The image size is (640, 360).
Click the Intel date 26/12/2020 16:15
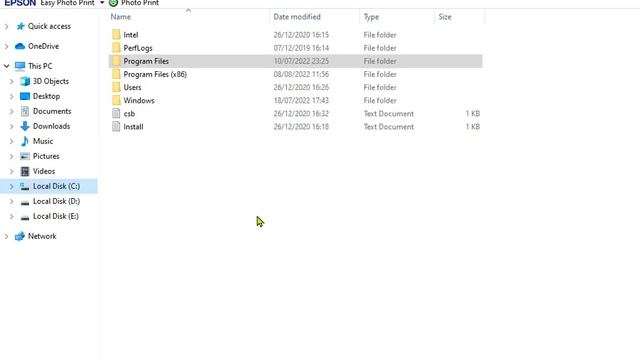tap(301, 35)
